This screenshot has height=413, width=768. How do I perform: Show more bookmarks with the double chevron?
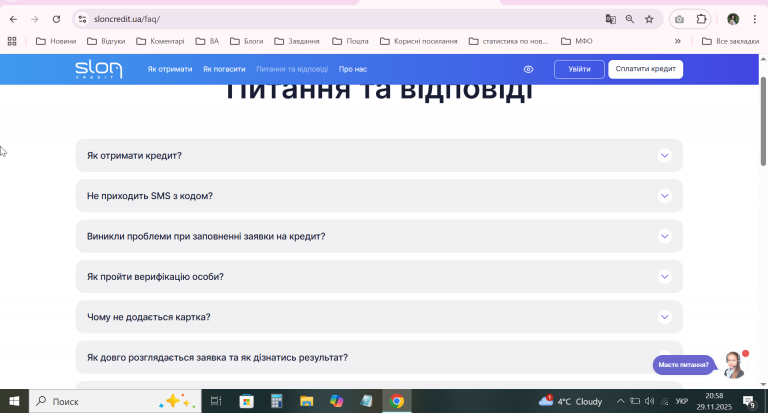[x=678, y=41]
